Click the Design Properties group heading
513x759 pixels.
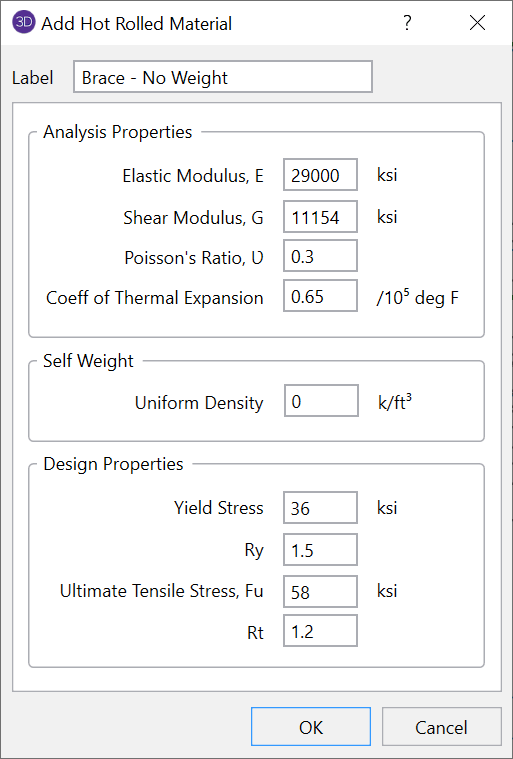pos(113,464)
